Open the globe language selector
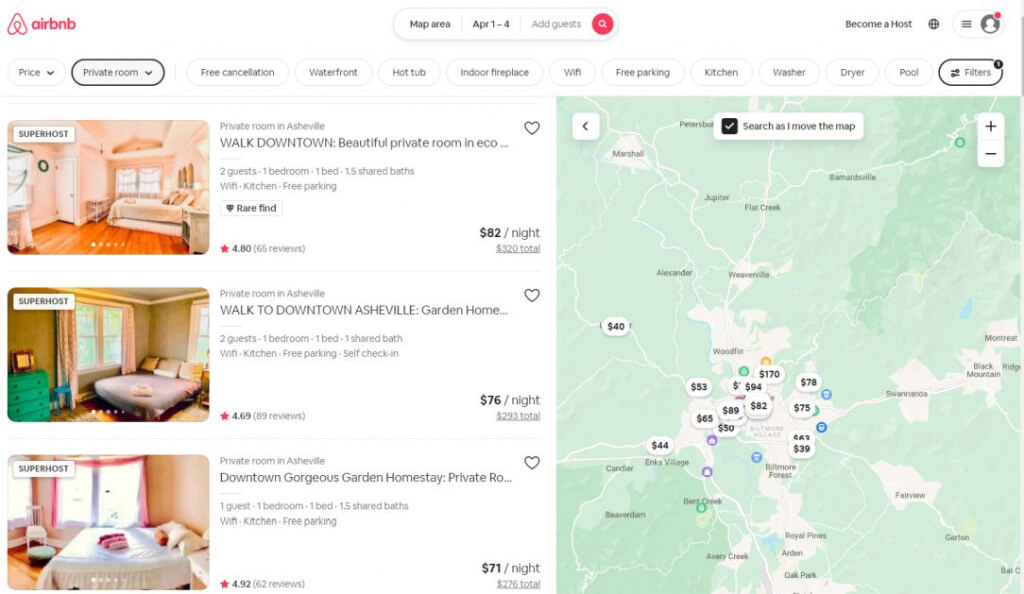Viewport: 1024px width, 594px height. (x=933, y=24)
